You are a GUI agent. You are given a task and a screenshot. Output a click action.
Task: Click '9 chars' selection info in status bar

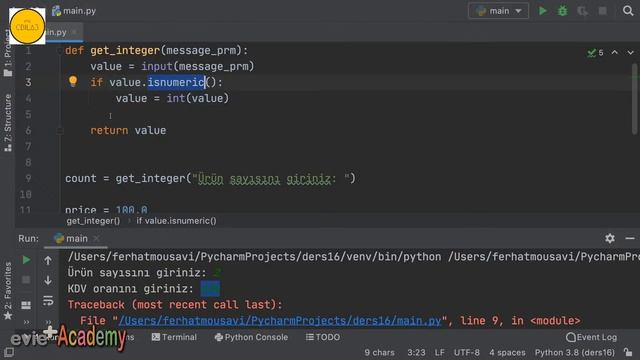coord(379,353)
